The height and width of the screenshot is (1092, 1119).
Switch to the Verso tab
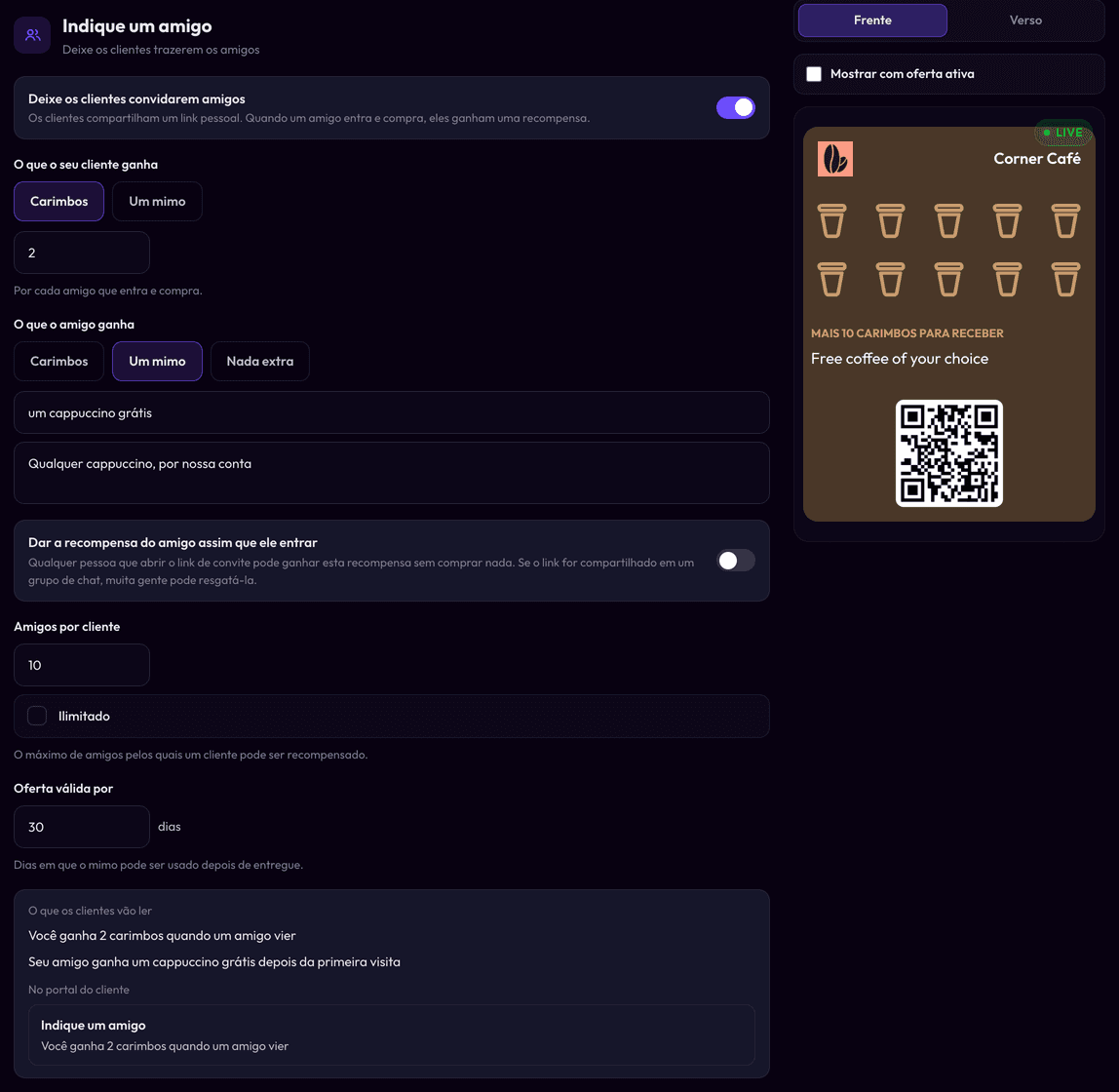click(1025, 19)
